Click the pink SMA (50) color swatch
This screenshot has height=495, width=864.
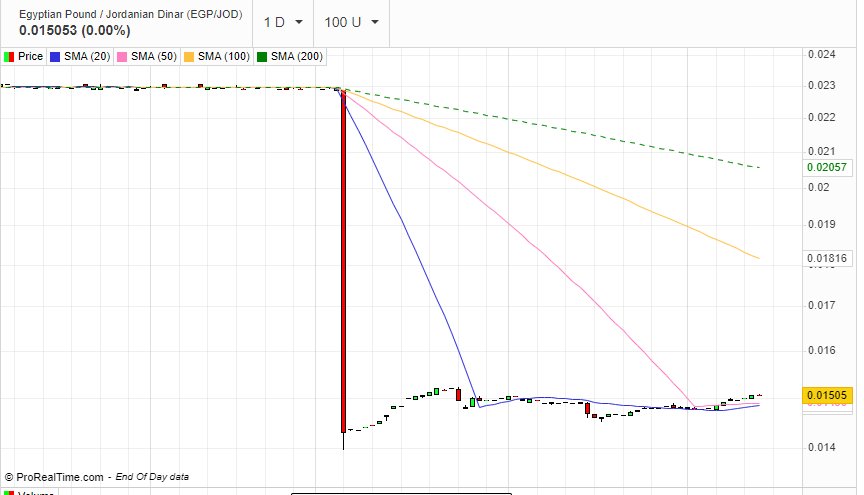click(122, 57)
